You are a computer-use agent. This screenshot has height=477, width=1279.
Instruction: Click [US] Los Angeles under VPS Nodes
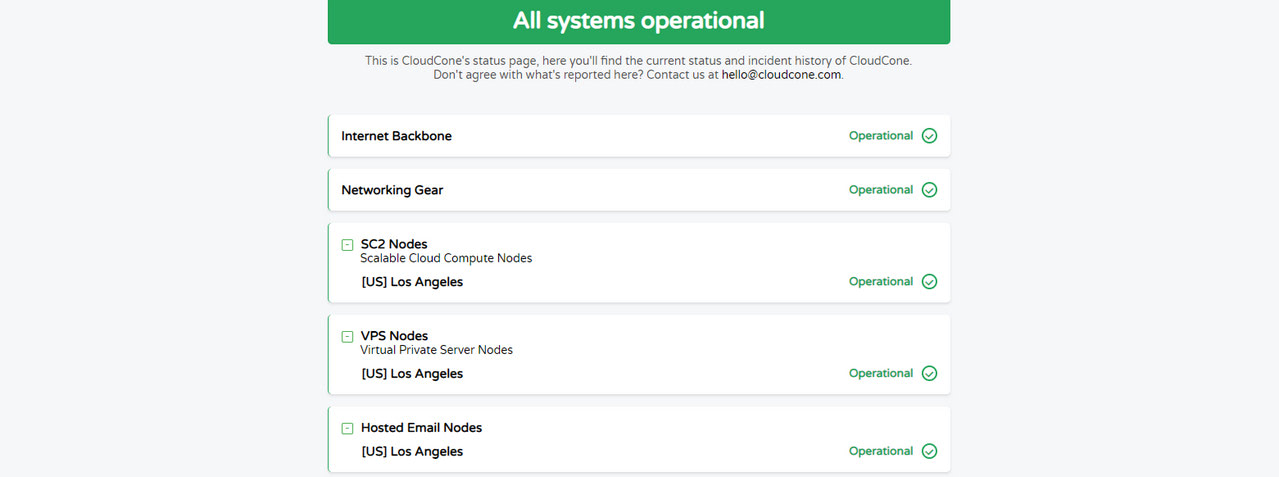[x=412, y=374]
